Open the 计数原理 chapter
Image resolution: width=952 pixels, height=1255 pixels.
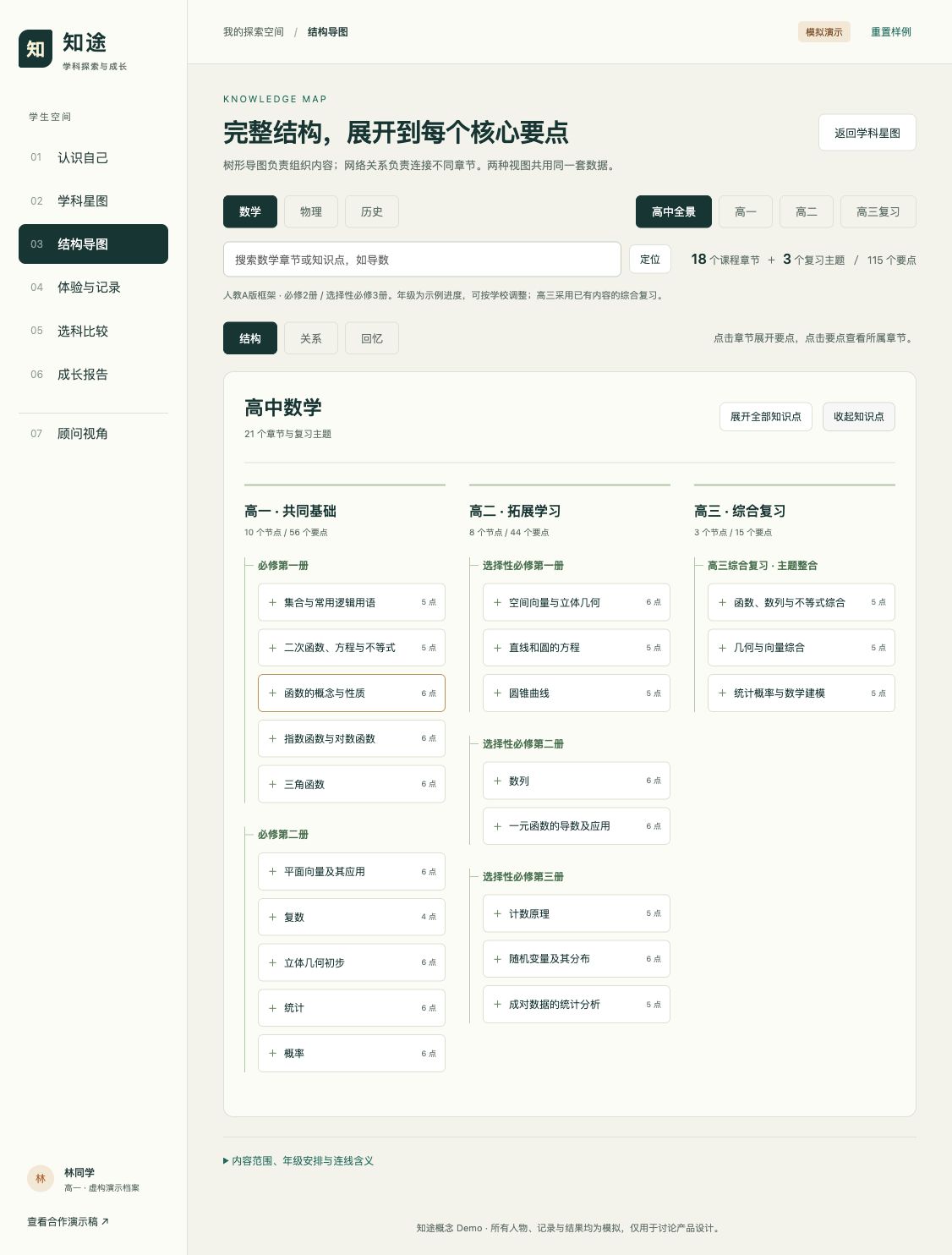coord(576,913)
